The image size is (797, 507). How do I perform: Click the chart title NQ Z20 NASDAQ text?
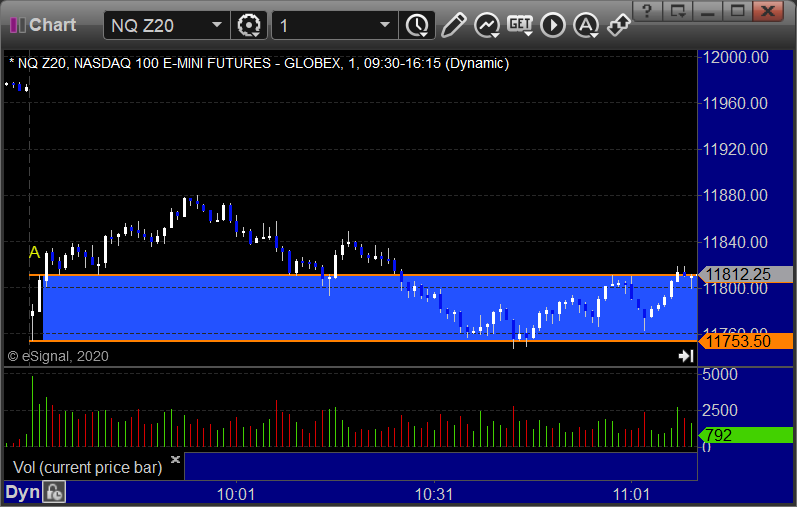[259, 64]
